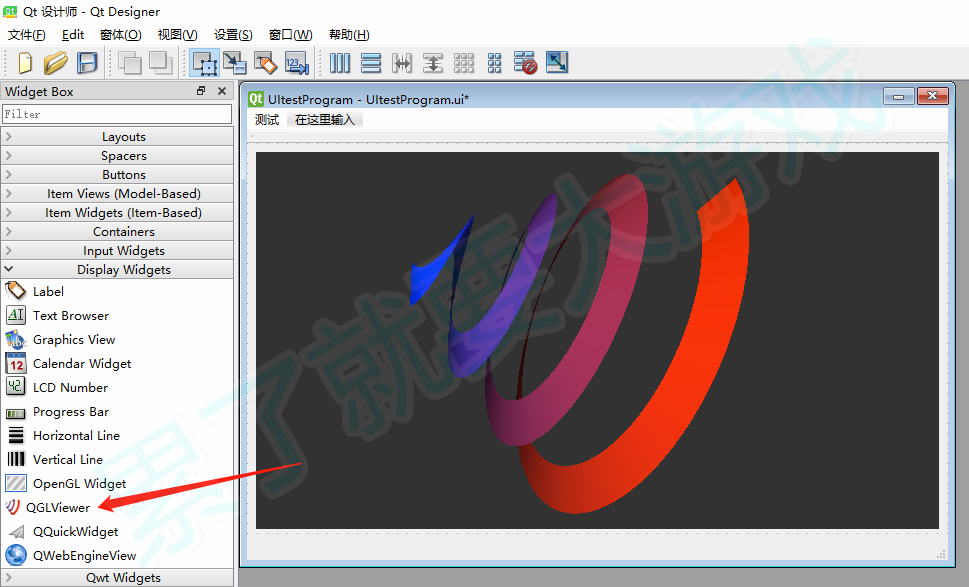Apply Lay Out Vertically to the form

pyautogui.click(x=371, y=62)
